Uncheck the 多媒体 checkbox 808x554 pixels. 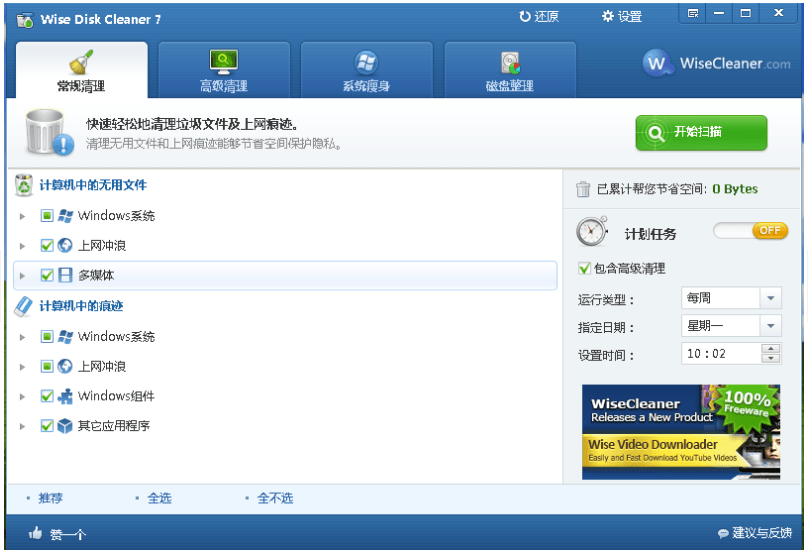pos(47,275)
